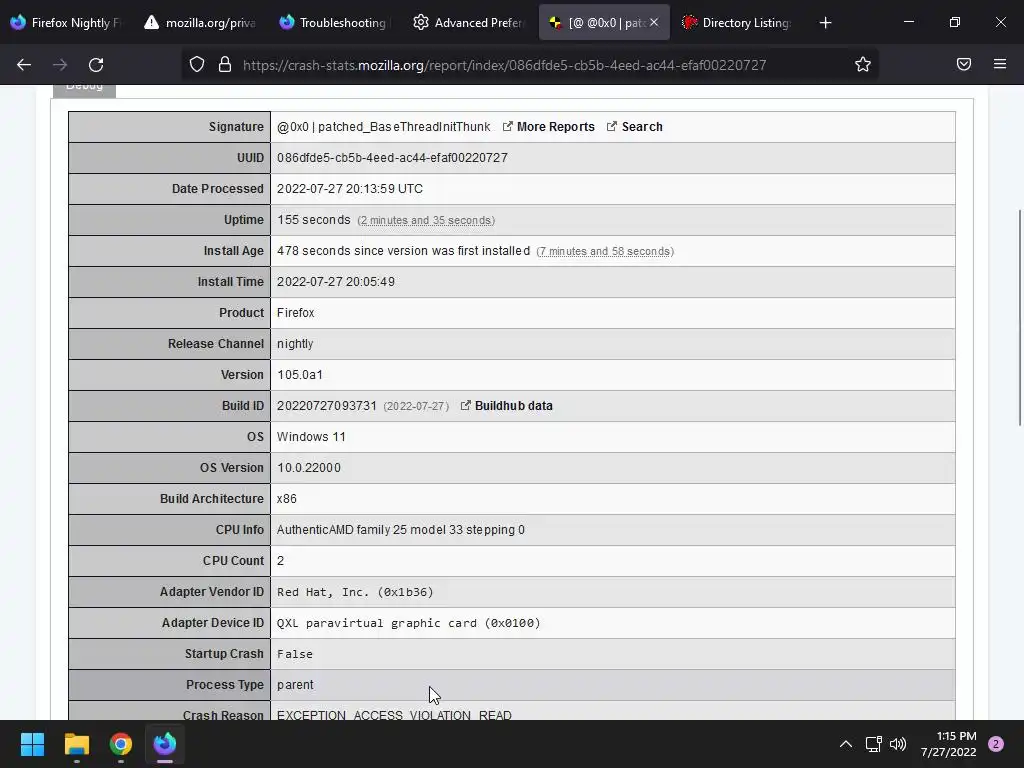Select the UUID value text
The height and width of the screenshot is (768, 1024).
point(392,158)
